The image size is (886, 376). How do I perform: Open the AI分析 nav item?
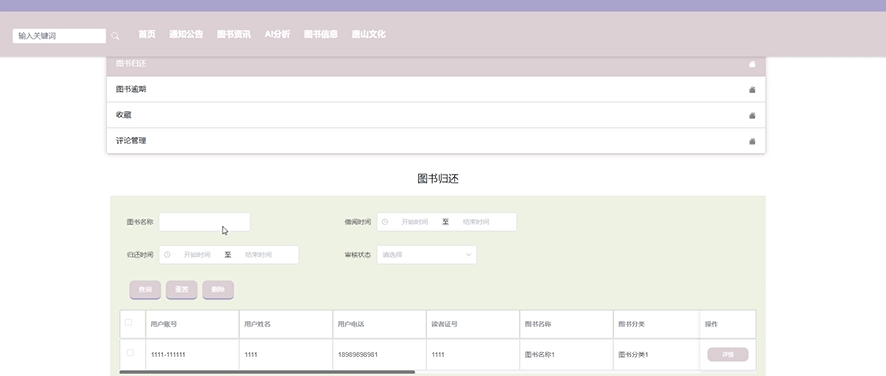[277, 34]
